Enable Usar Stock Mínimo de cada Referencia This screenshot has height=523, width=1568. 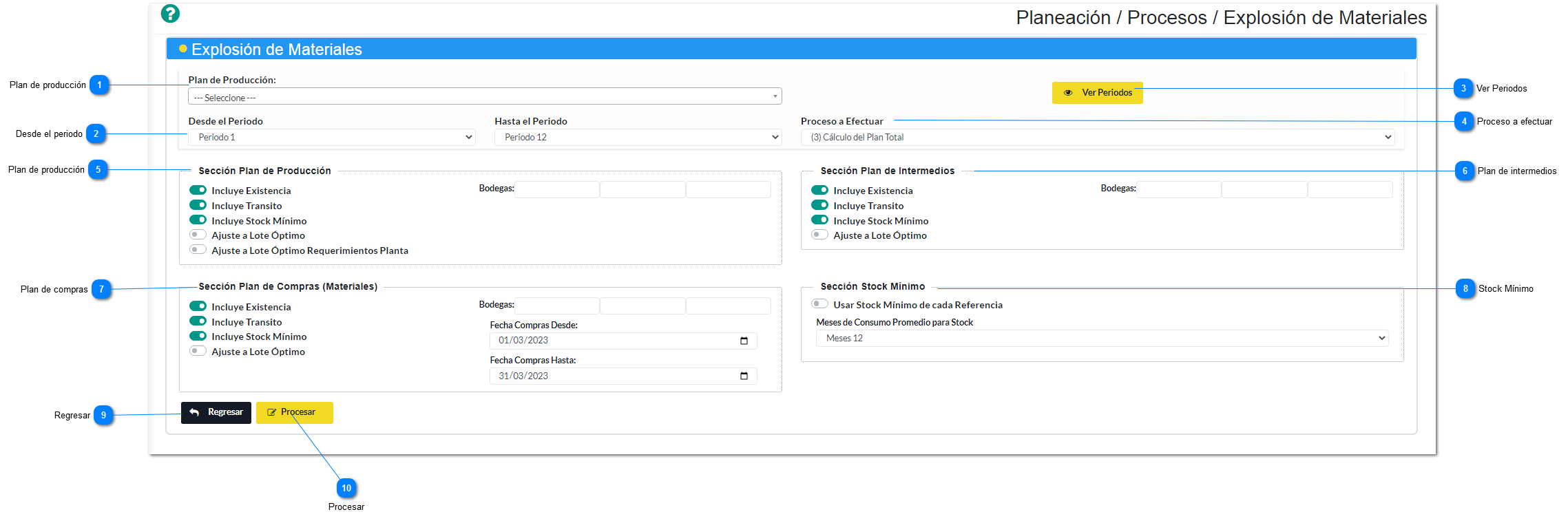click(820, 304)
